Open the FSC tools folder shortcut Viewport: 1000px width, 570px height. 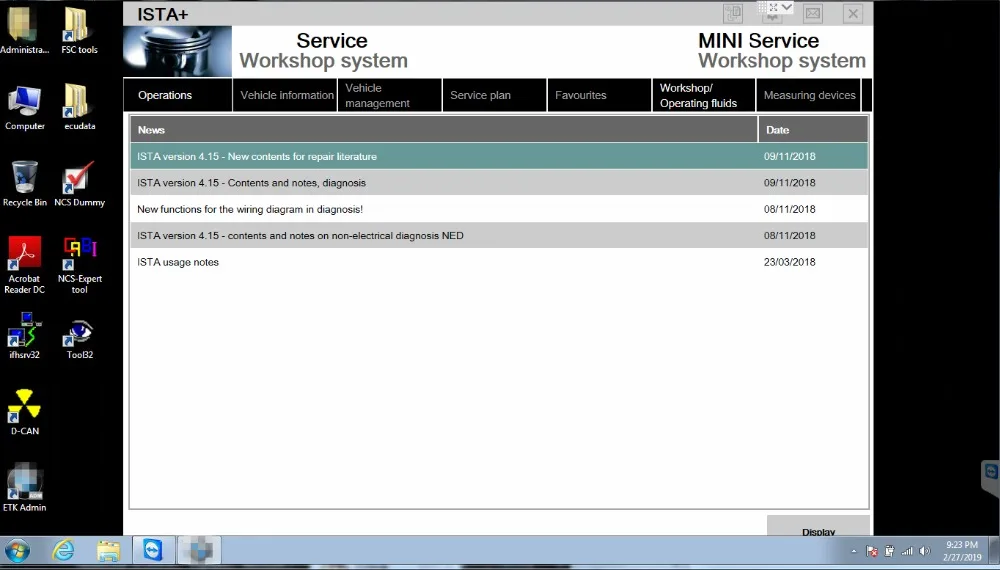click(79, 31)
